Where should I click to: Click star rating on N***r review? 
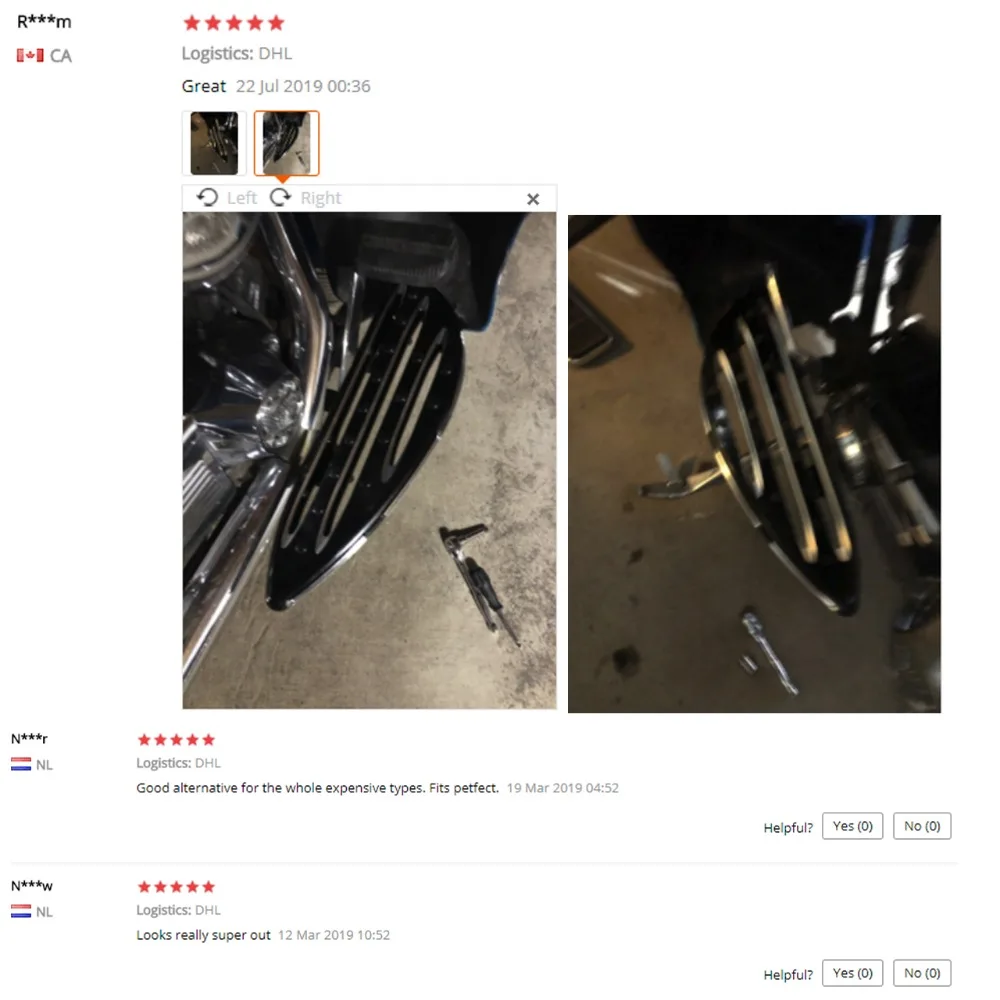coord(177,740)
